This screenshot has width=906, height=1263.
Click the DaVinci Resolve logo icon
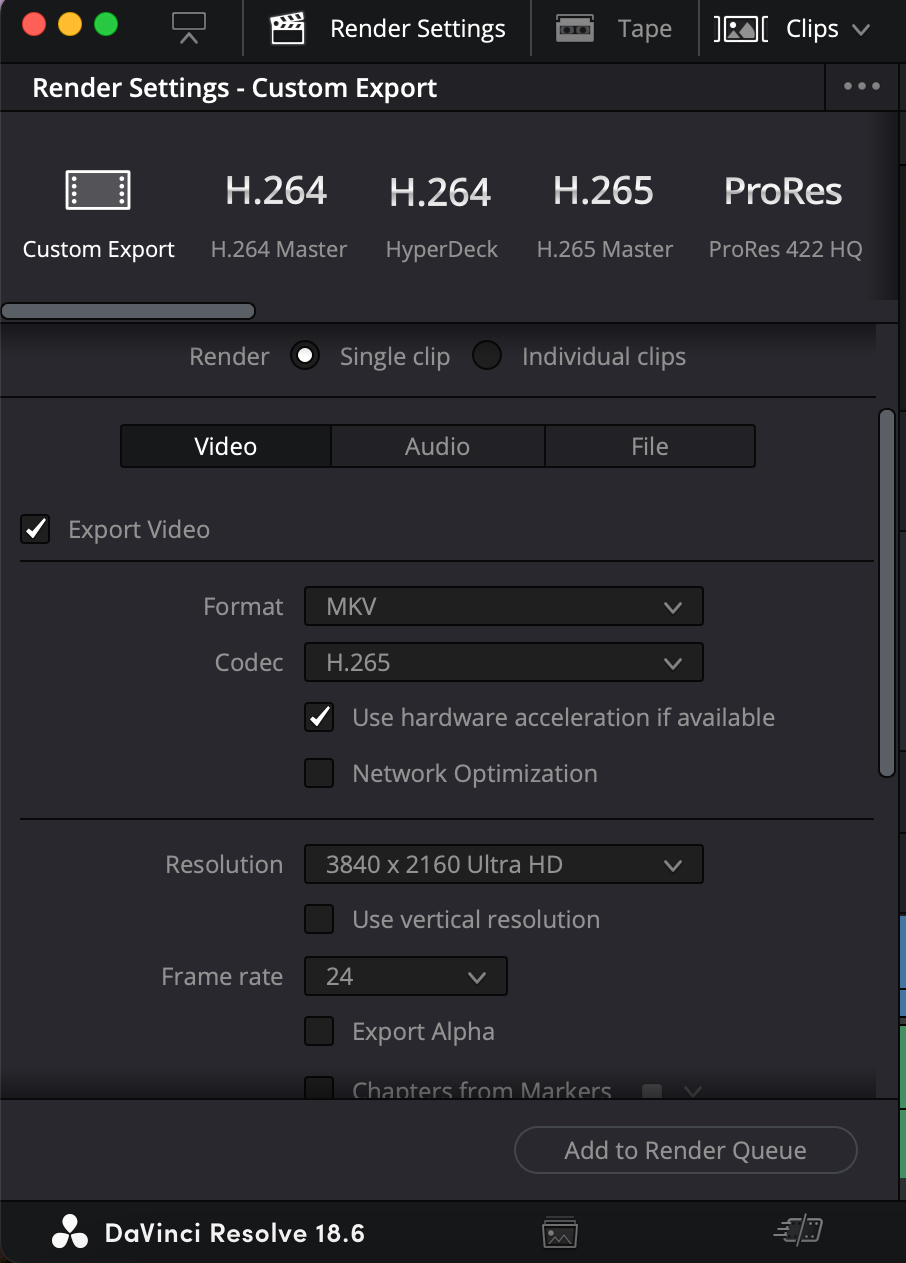tap(70, 1233)
